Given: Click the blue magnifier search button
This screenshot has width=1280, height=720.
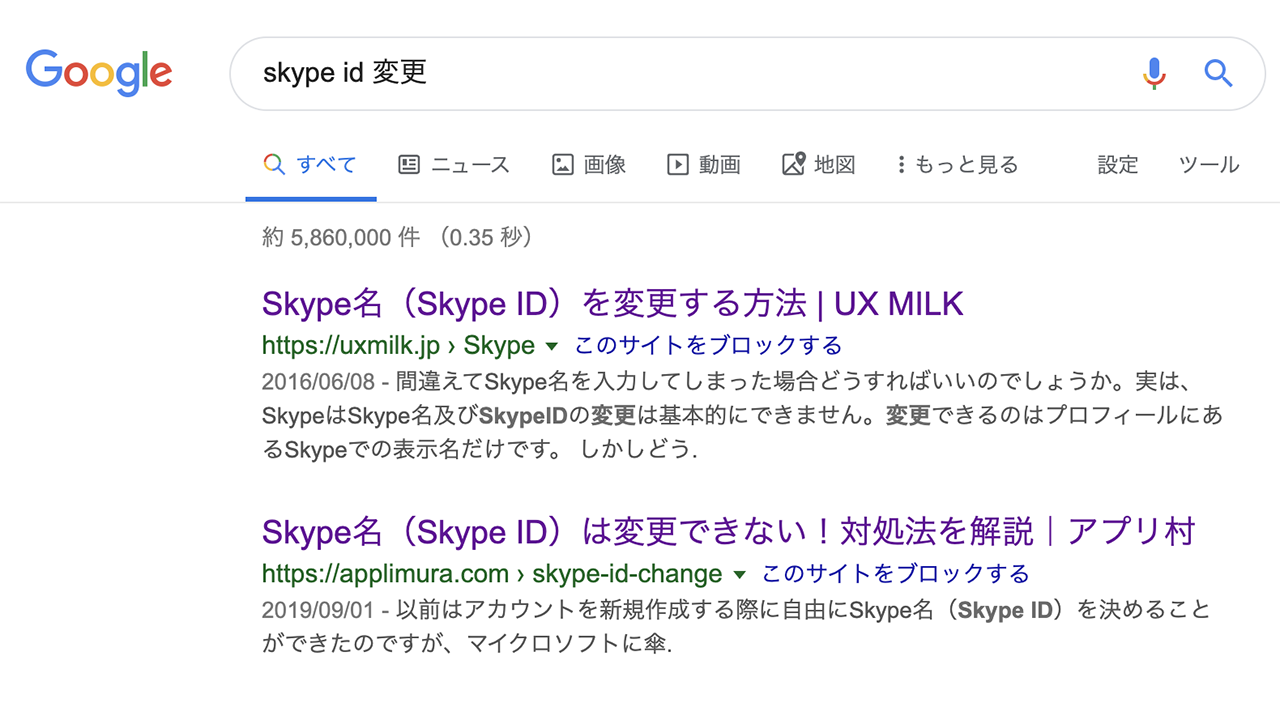Looking at the screenshot, I should click(x=1218, y=73).
